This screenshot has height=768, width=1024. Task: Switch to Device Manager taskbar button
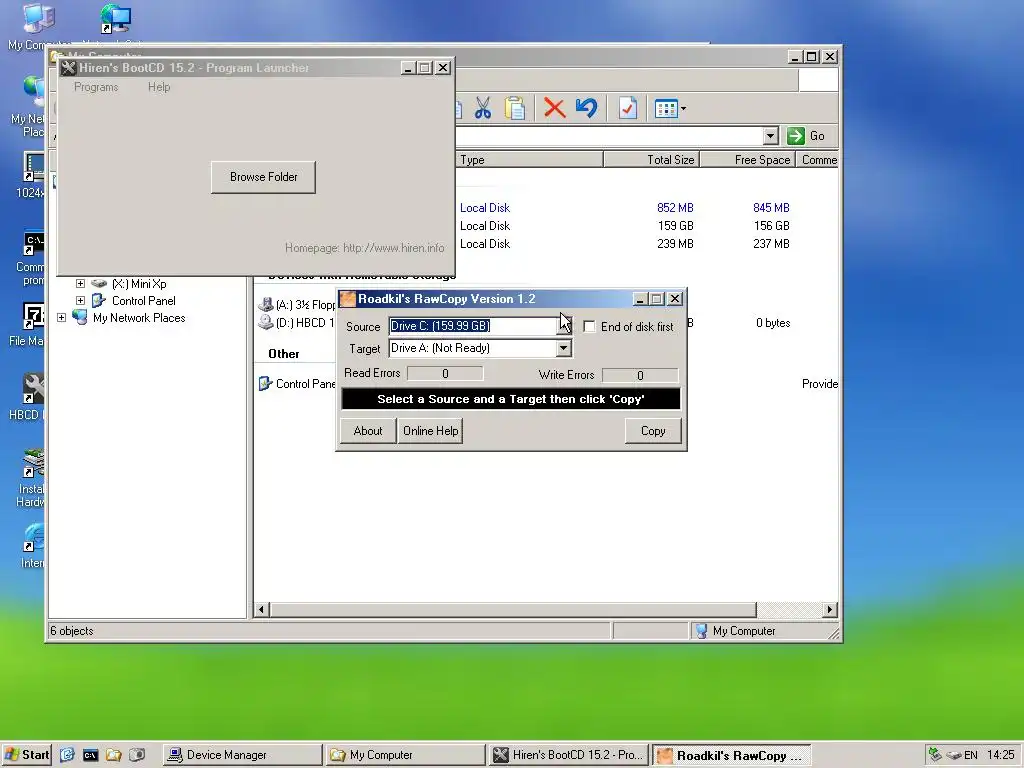pyautogui.click(x=242, y=755)
